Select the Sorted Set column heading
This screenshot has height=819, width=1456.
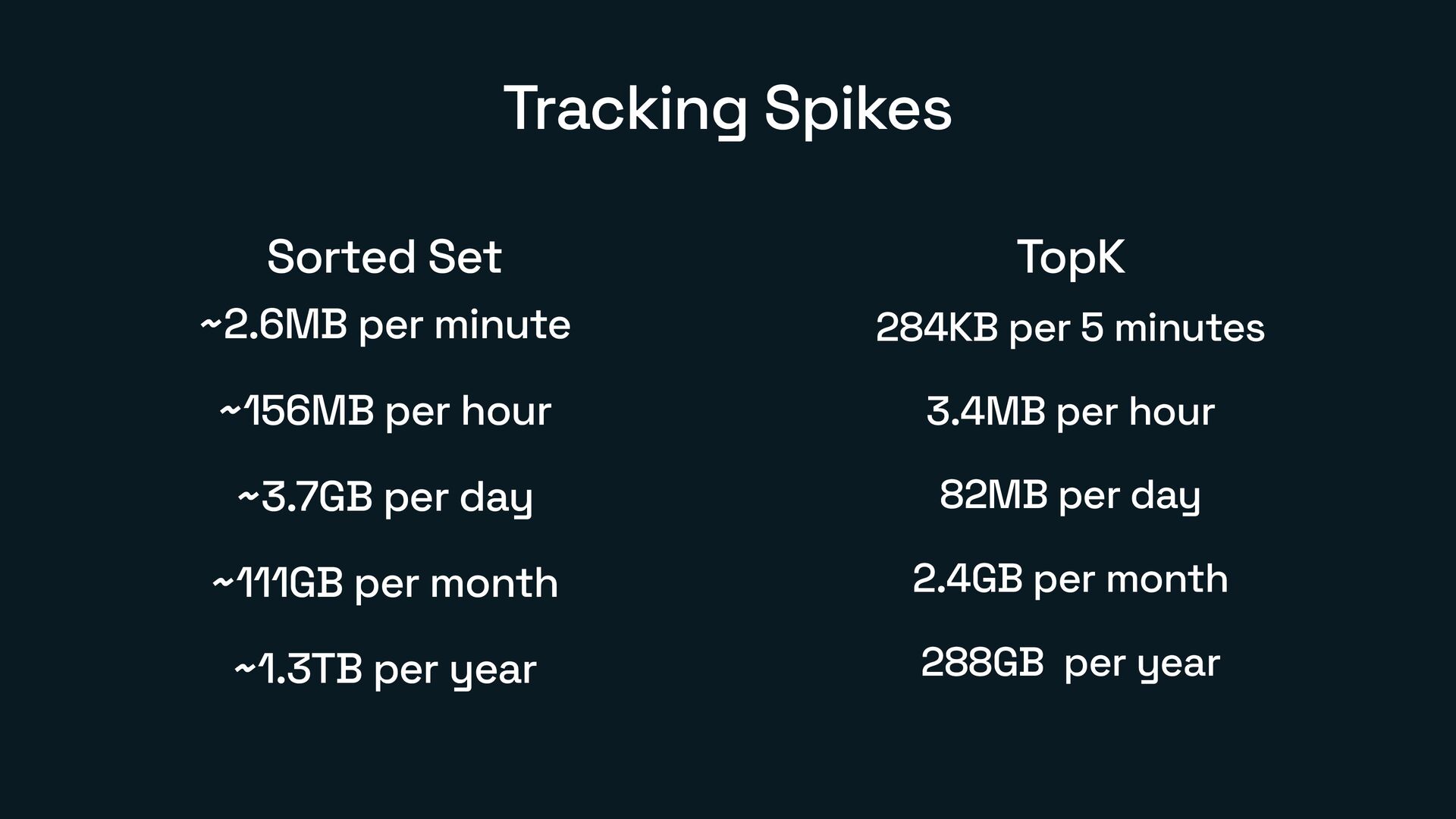coord(384,257)
